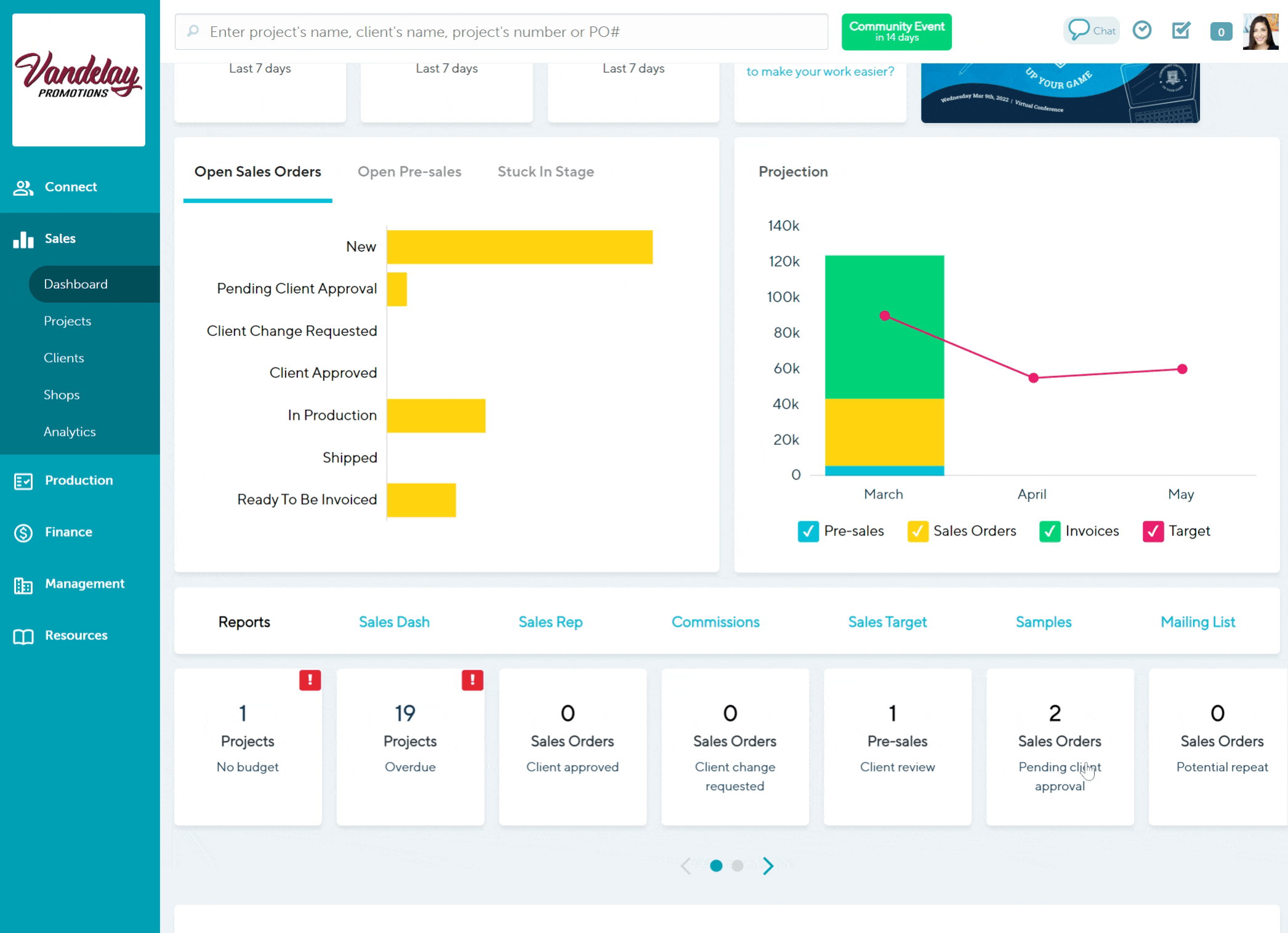Expand next reports page with right chevron
1288x933 pixels.
pos(768,865)
